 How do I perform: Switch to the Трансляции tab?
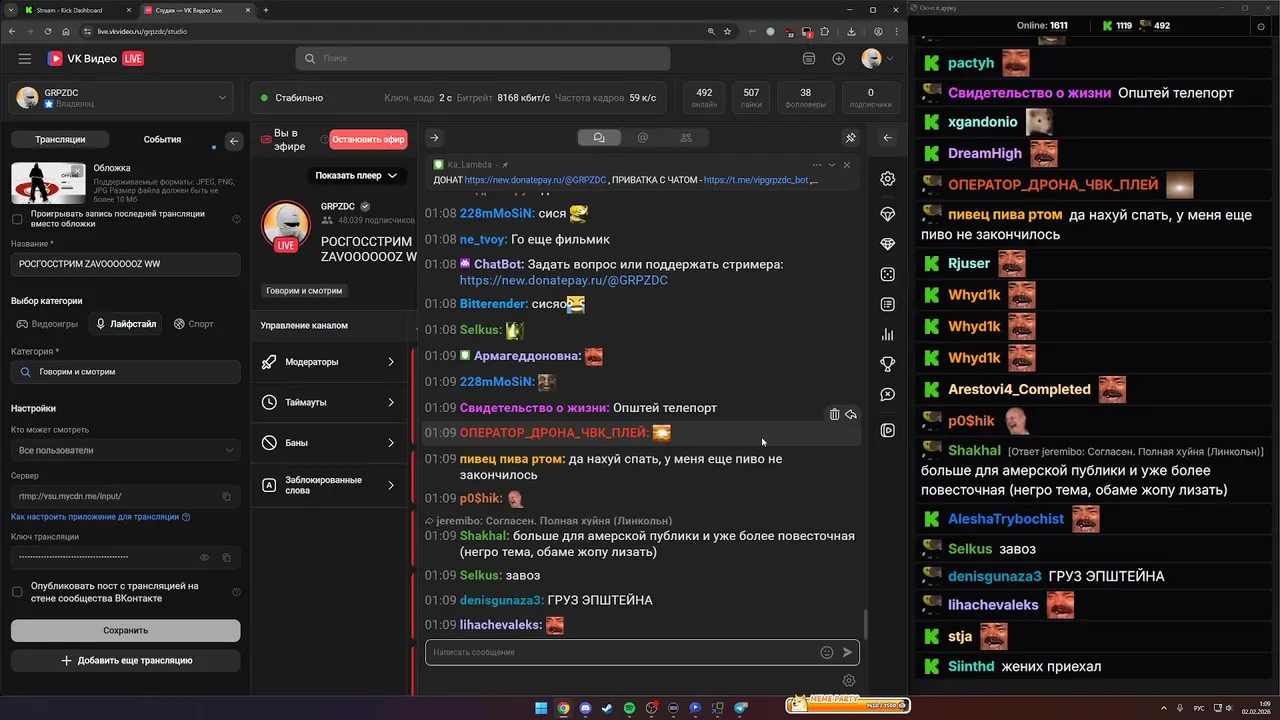(60, 140)
